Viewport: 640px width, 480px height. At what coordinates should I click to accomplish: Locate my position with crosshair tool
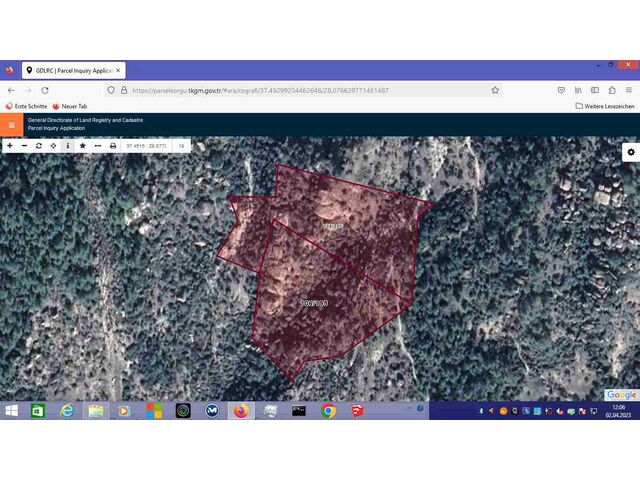[x=53, y=146]
